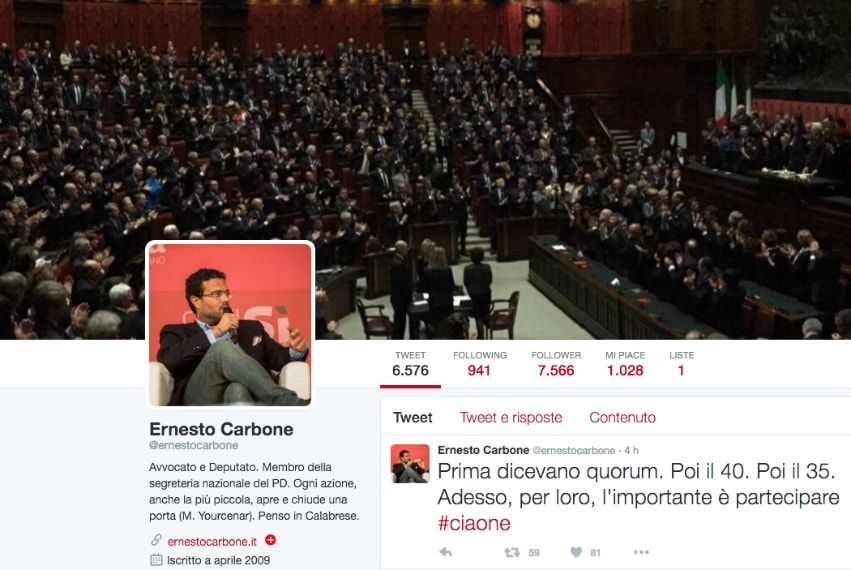Switch to the Tweet e risposte tab

pyautogui.click(x=511, y=417)
